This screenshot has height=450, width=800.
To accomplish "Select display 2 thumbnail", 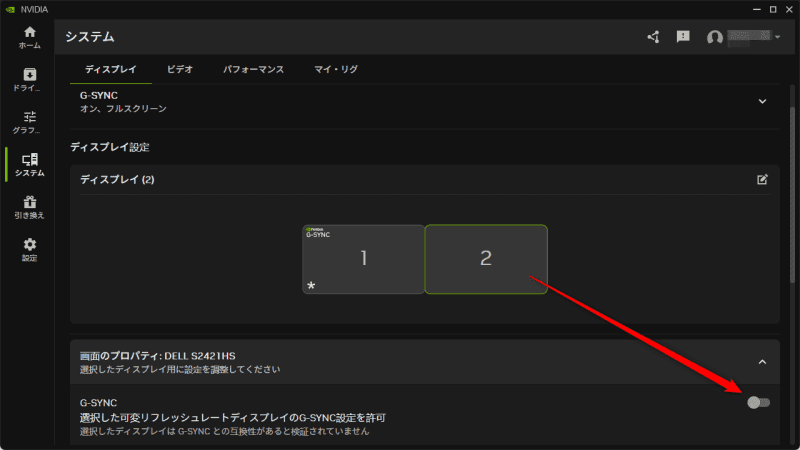I will pos(486,259).
